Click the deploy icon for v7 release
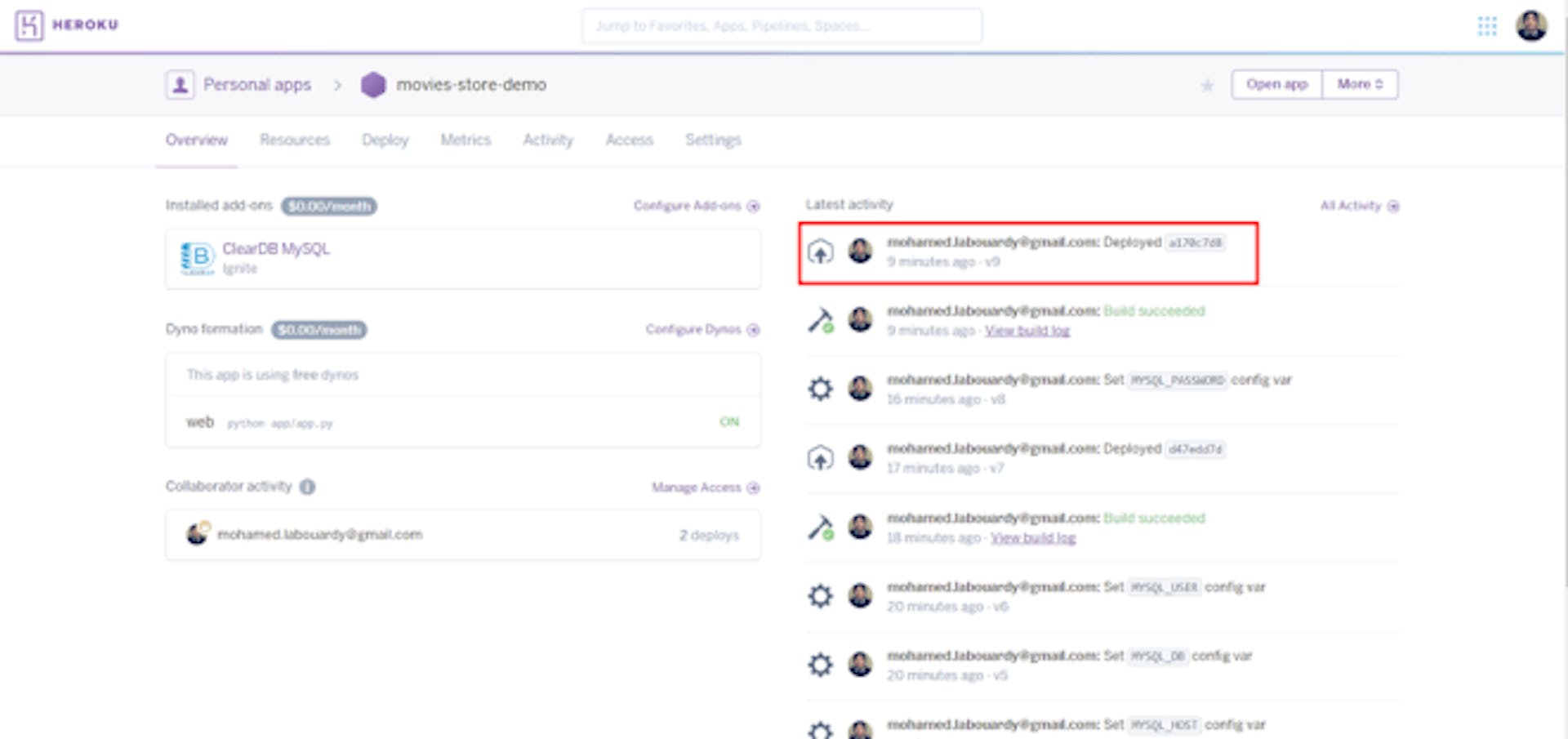 click(x=820, y=458)
